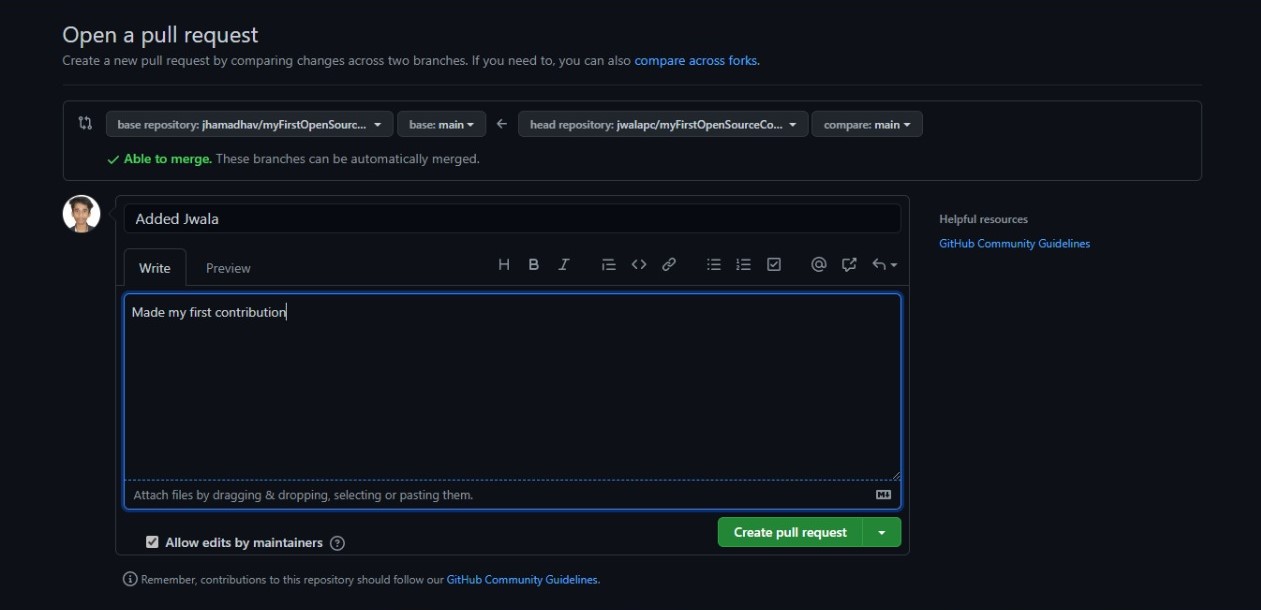Add a bulleted list

point(714,265)
